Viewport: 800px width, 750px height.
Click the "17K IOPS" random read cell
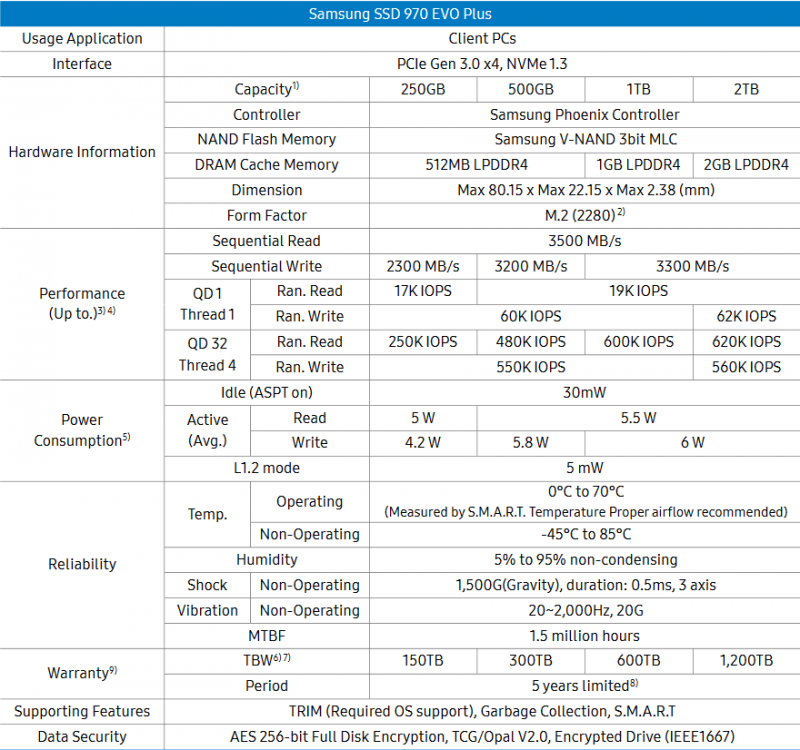[x=423, y=291]
